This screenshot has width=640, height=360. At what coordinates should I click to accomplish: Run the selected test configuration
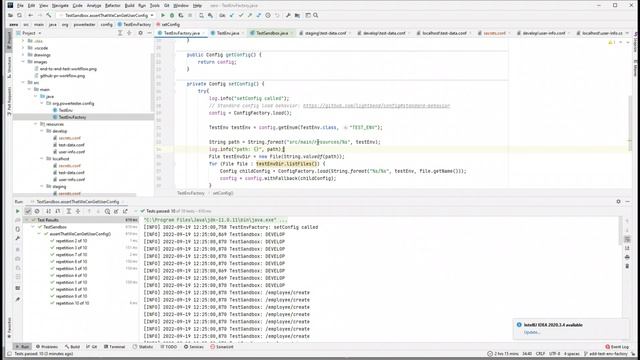coord(163,16)
